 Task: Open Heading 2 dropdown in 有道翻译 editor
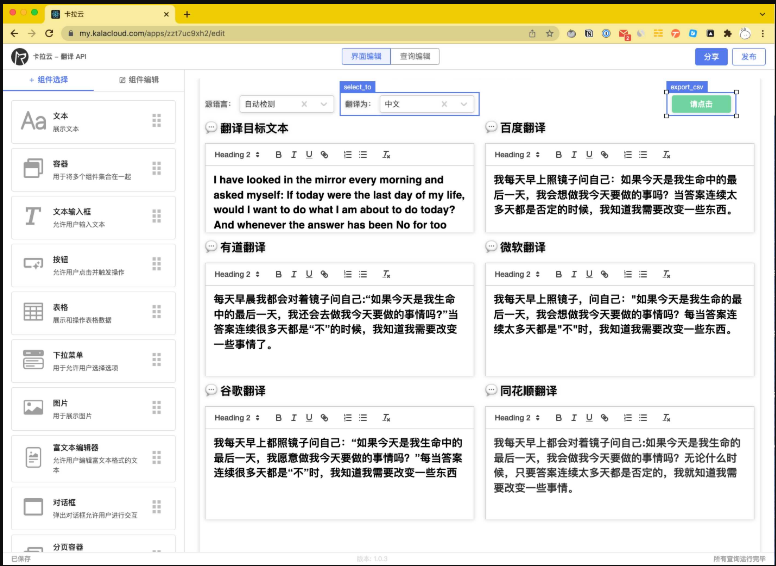coord(237,274)
